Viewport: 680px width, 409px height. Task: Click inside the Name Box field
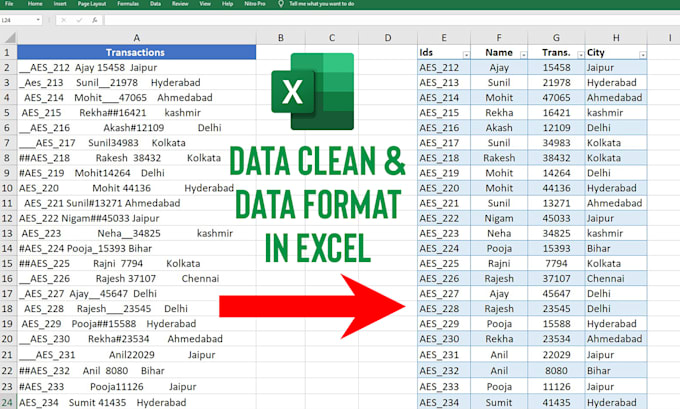click(x=18, y=20)
